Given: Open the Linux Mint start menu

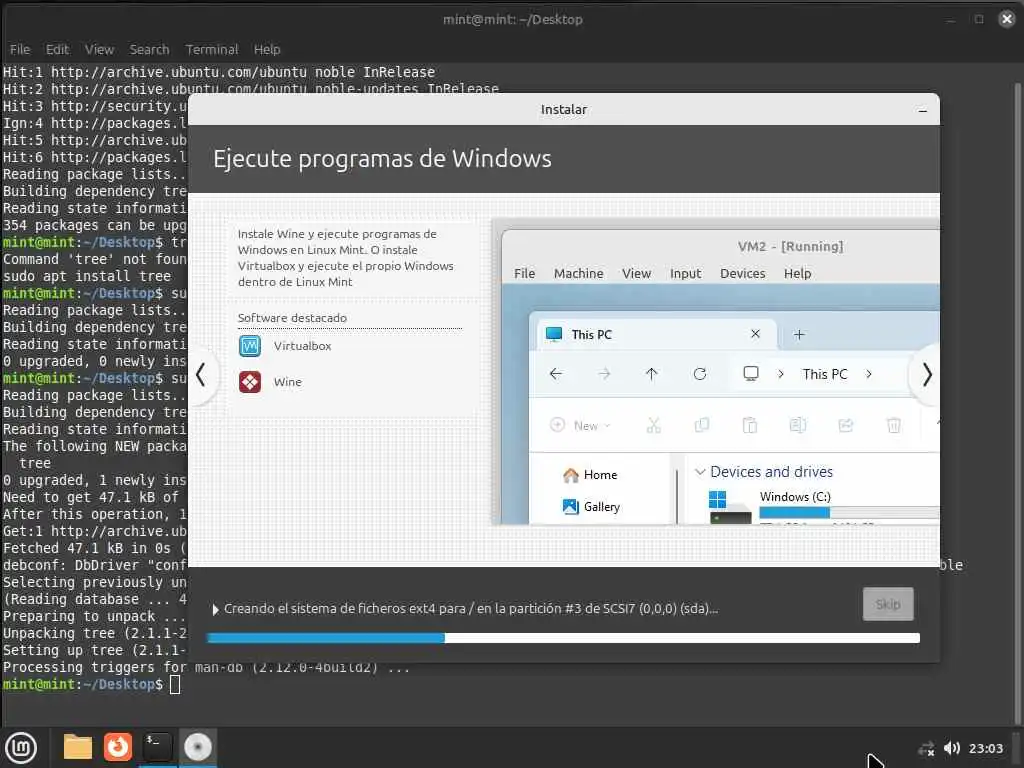Looking at the screenshot, I should pyautogui.click(x=21, y=747).
